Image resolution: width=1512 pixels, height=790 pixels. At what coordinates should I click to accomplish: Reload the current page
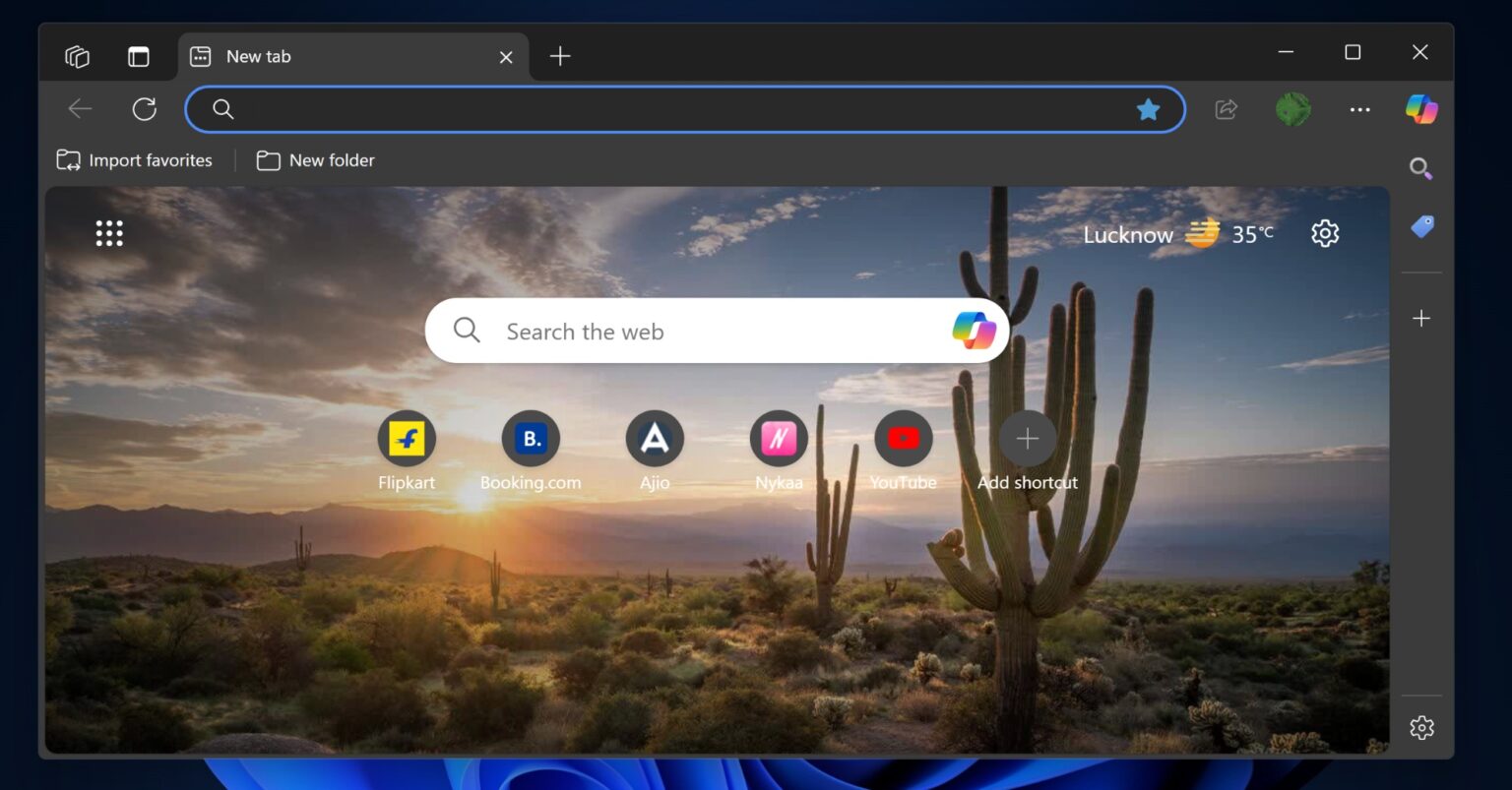[x=145, y=108]
